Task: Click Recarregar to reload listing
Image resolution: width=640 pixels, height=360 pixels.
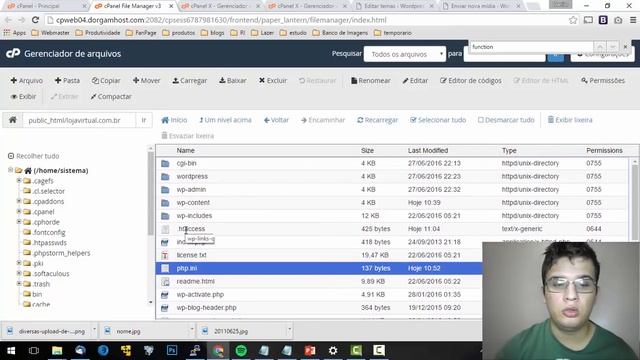Action: (377, 120)
